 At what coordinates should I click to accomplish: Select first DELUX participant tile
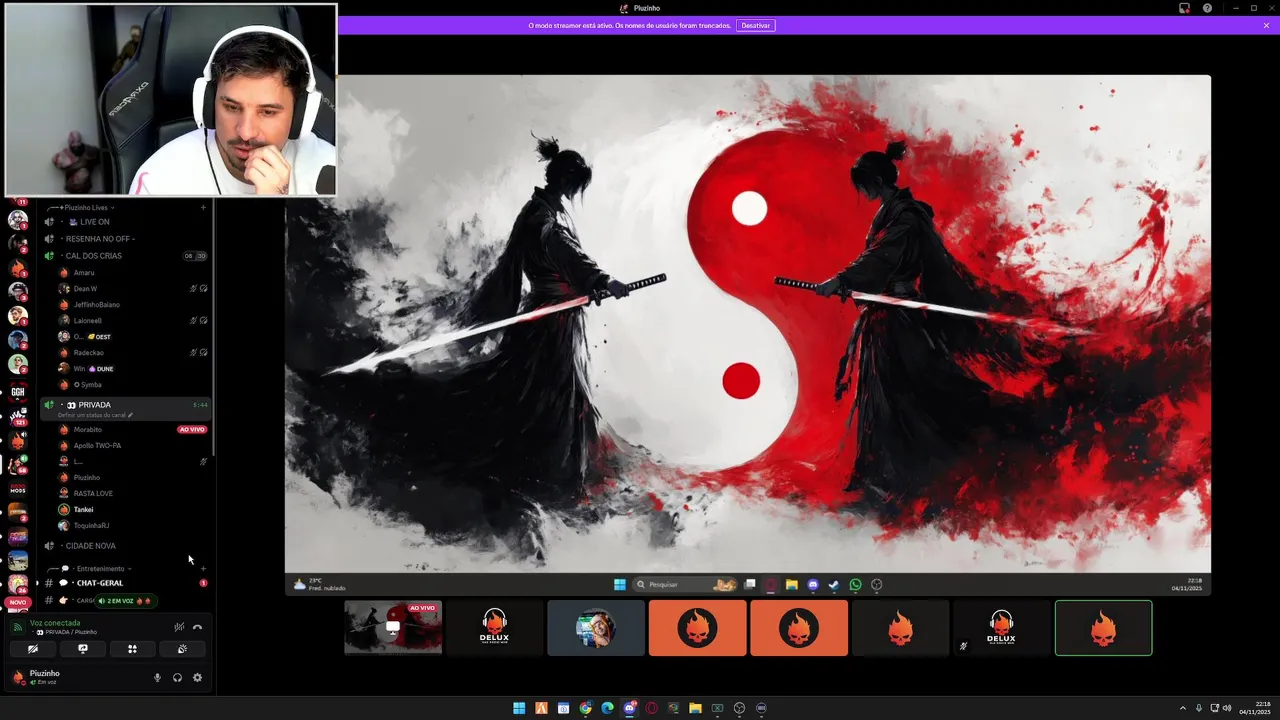(494, 628)
